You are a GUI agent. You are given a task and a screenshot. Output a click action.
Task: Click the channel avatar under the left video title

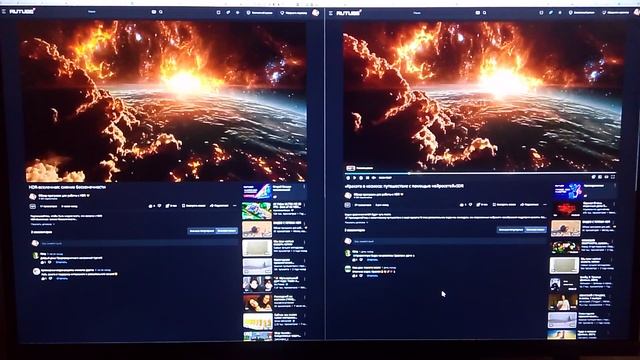tap(33, 197)
